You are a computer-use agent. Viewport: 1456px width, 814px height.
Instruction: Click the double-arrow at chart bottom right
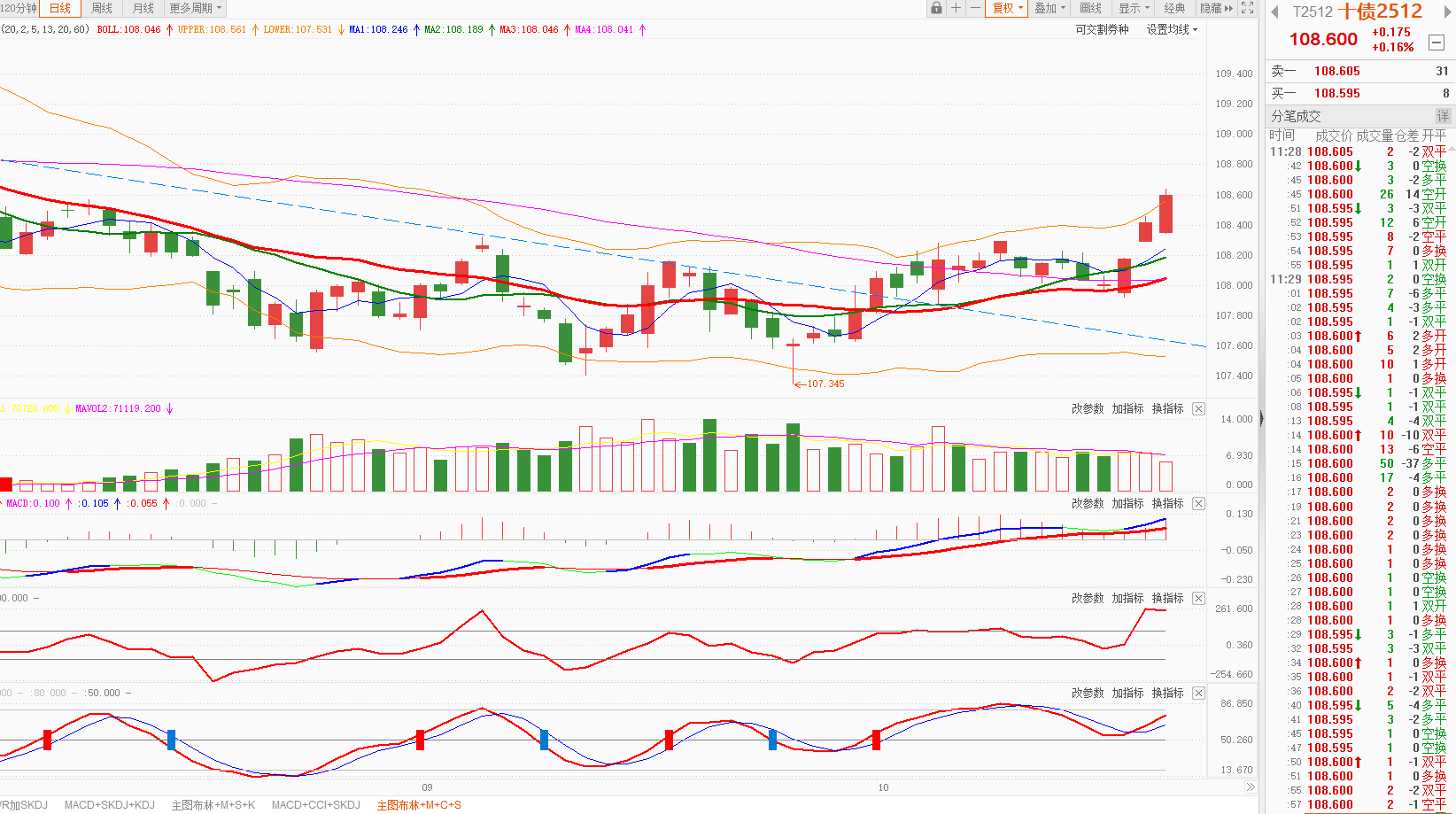click(x=1251, y=787)
